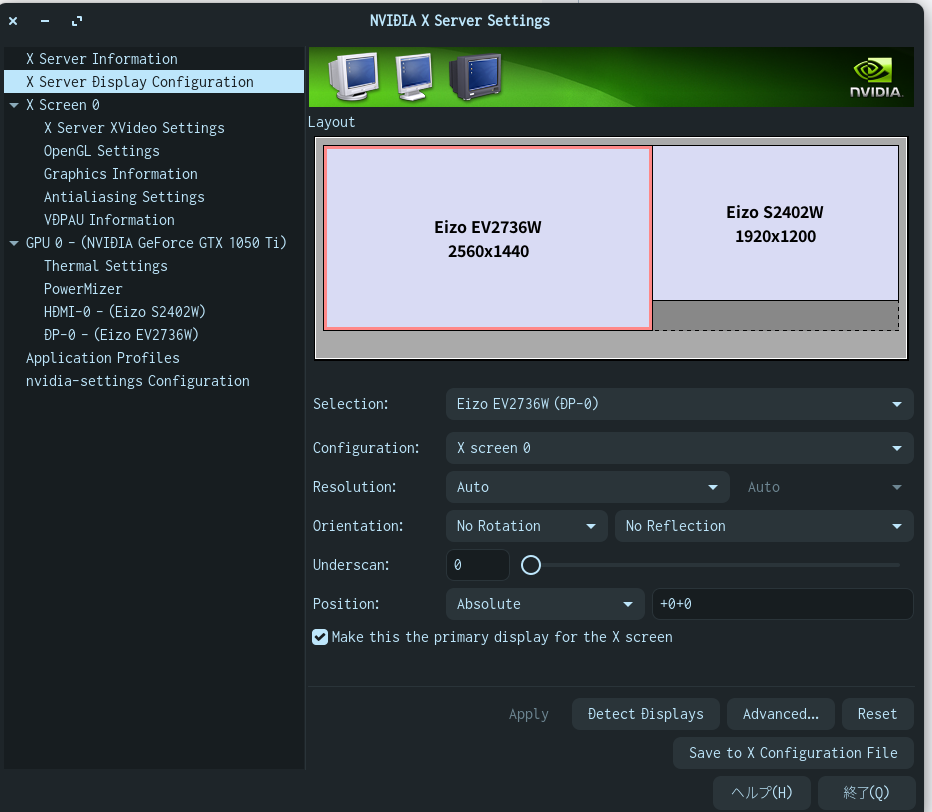Open the Absolute position dropdown
This screenshot has height=812, width=932.
click(x=545, y=604)
